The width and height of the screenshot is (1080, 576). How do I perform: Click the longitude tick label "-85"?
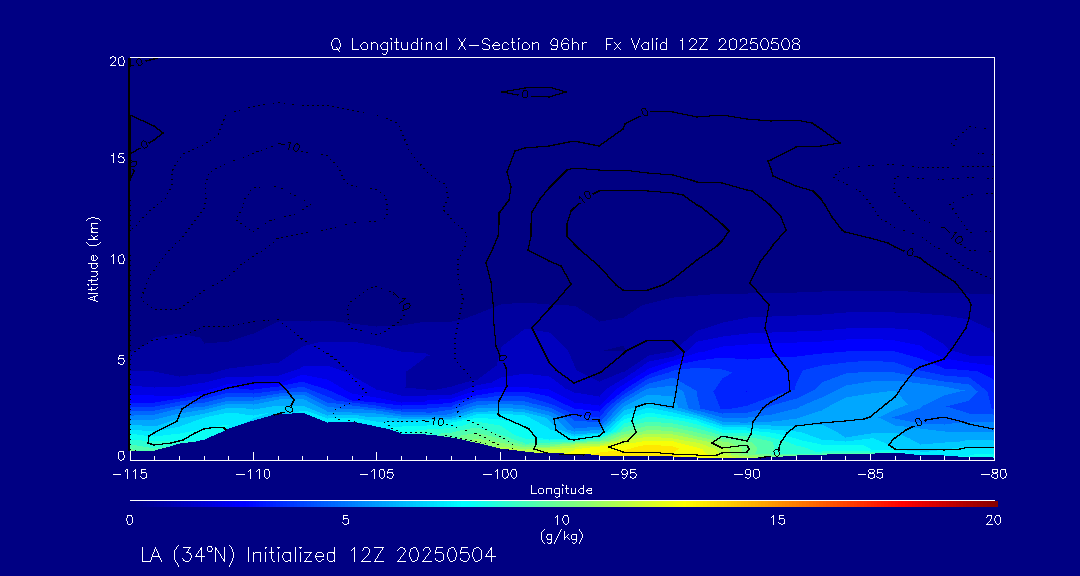tap(871, 474)
